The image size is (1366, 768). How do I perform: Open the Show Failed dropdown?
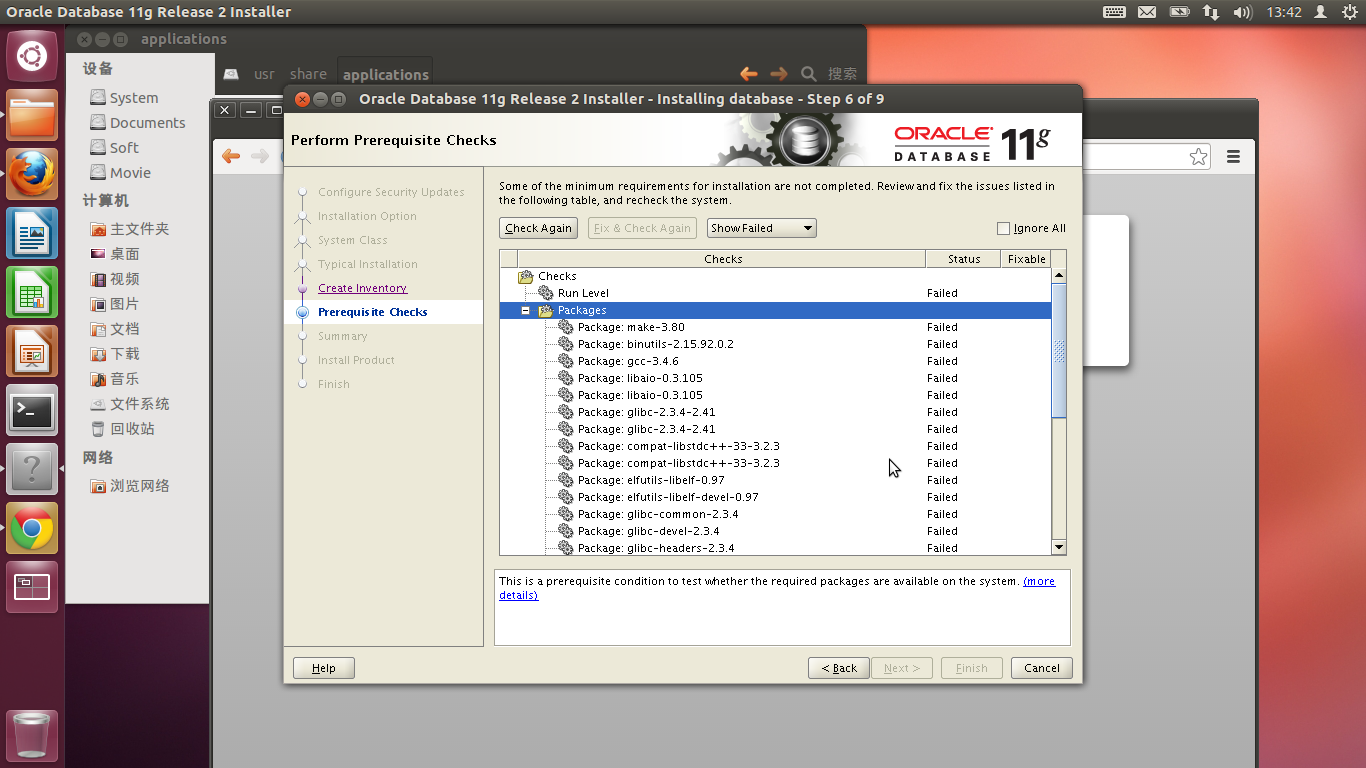click(x=762, y=228)
